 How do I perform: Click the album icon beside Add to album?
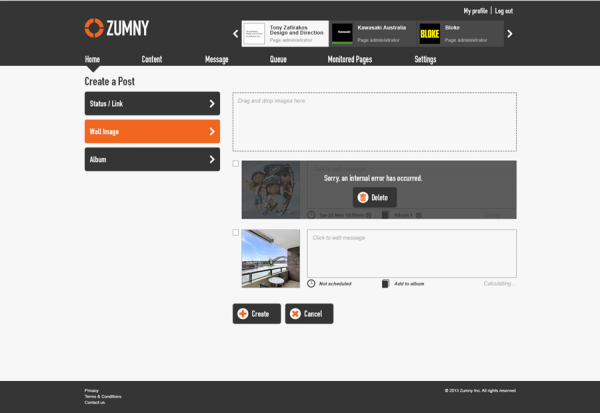385,284
